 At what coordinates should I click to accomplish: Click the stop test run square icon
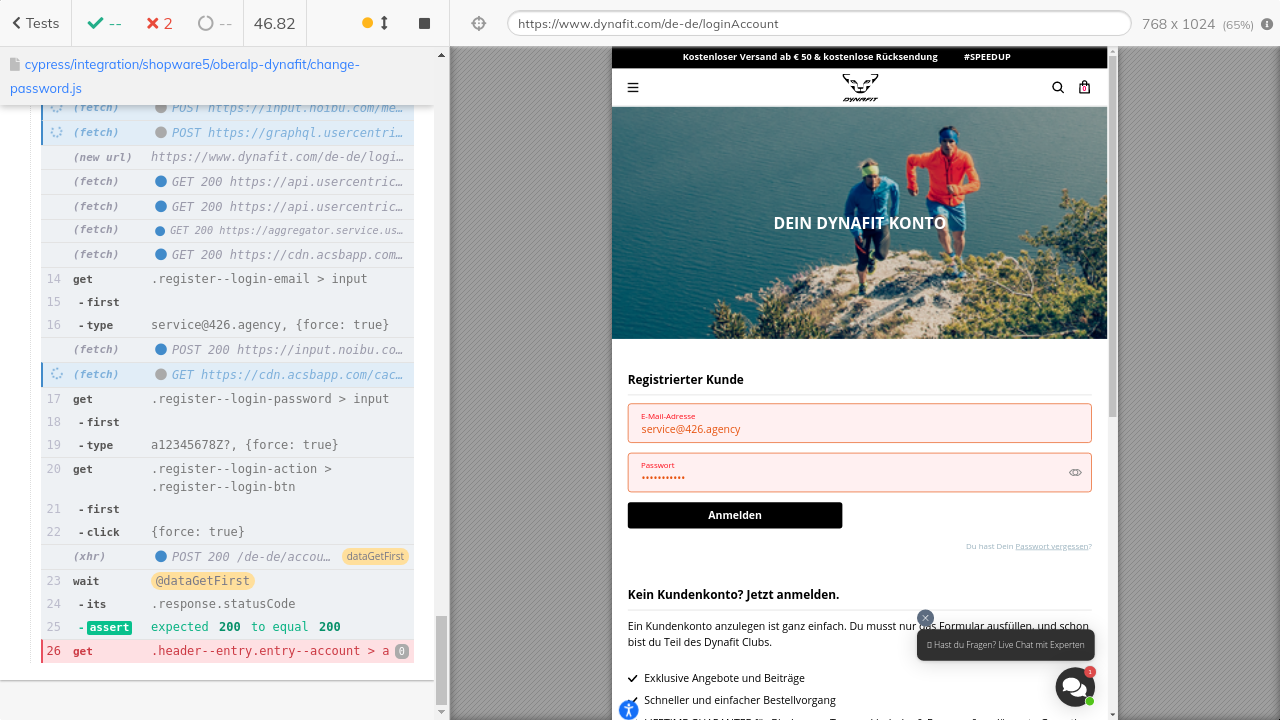[424, 23]
